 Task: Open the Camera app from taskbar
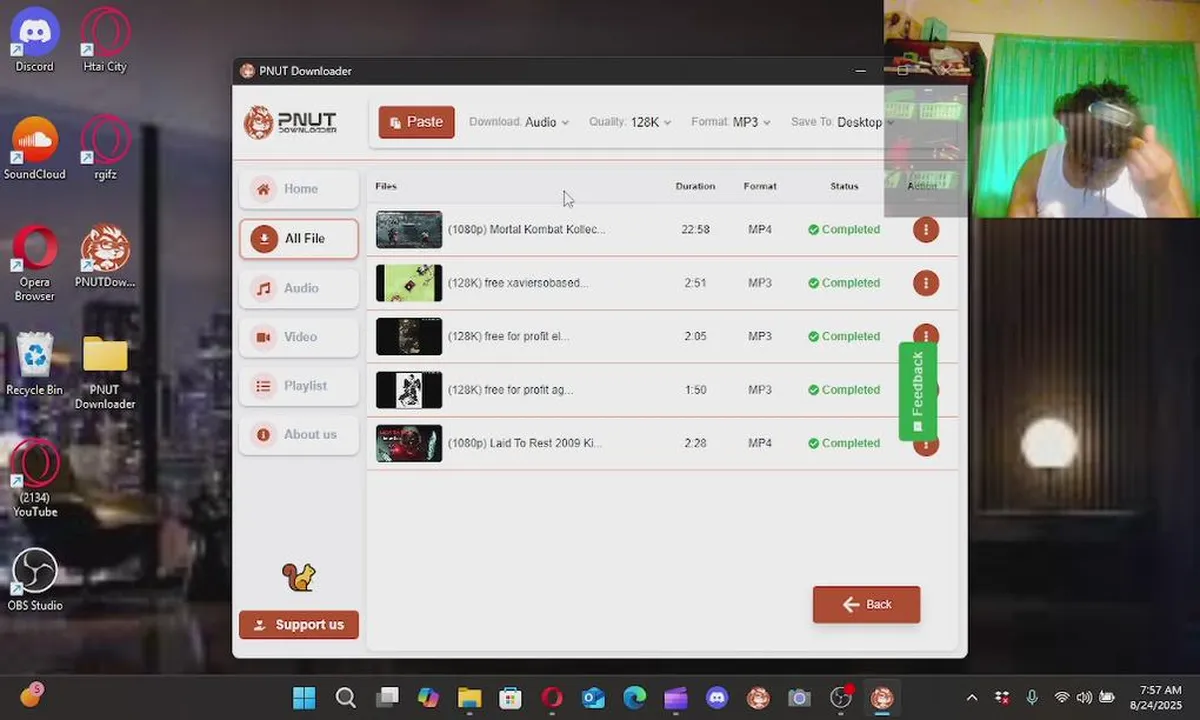pos(799,698)
